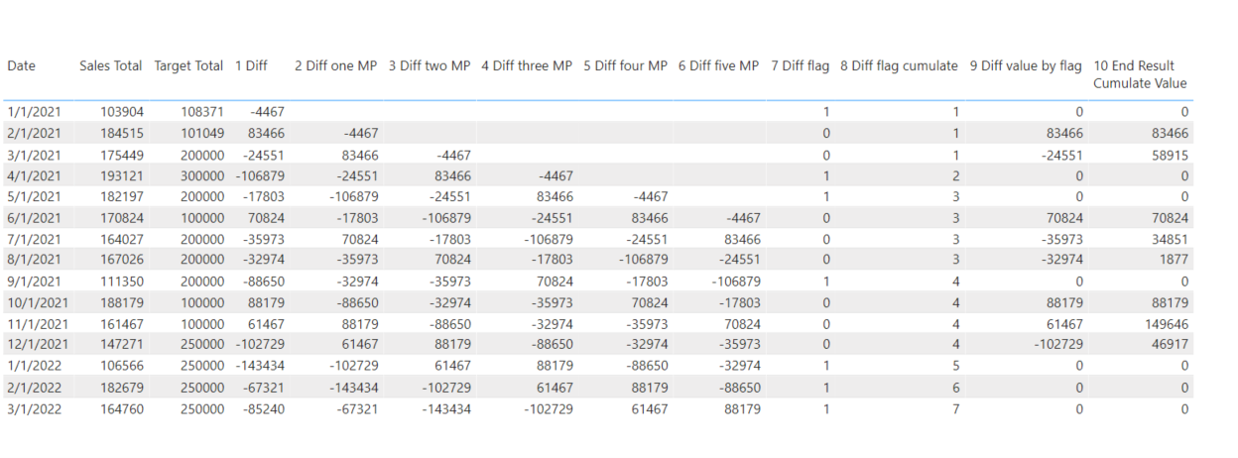This screenshot has width=1238, height=458.
Task: Click Diff flag cumulate value 2
Action: pyautogui.click(x=955, y=175)
